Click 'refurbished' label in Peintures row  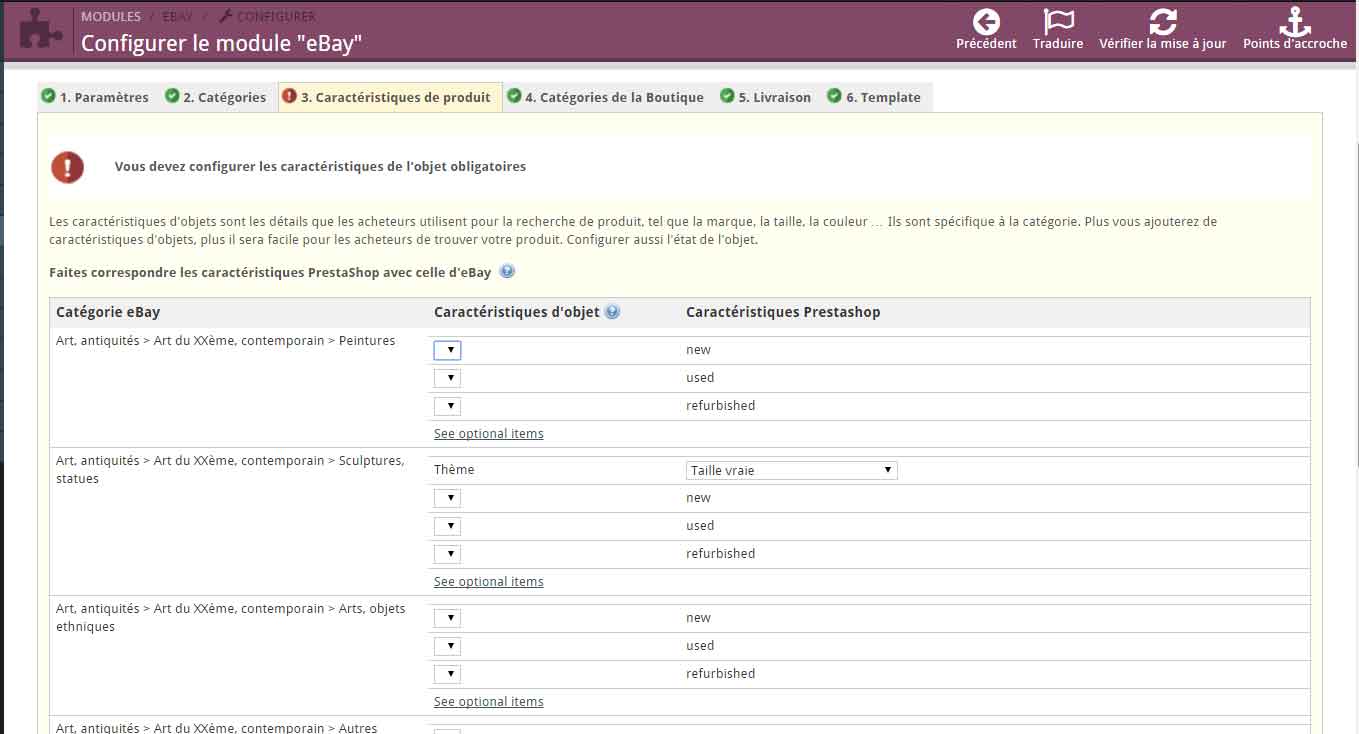pos(720,406)
